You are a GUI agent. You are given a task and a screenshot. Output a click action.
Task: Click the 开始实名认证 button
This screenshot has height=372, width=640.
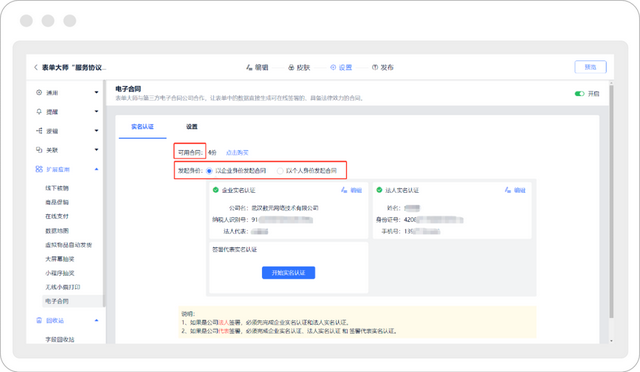[x=289, y=273]
